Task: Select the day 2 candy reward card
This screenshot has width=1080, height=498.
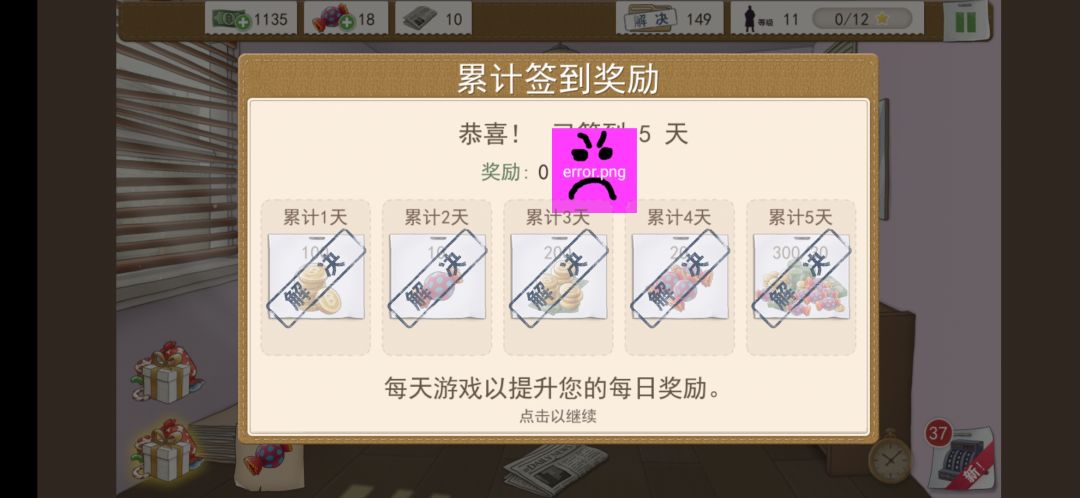Action: pyautogui.click(x=437, y=277)
